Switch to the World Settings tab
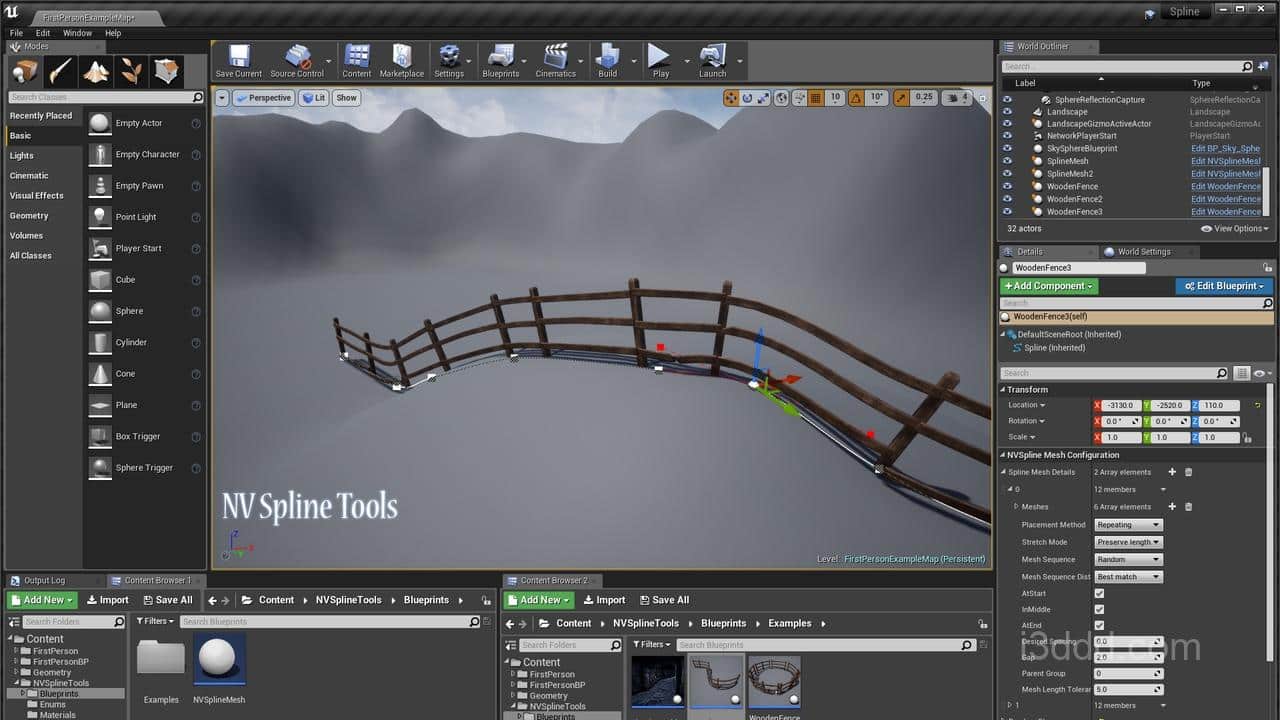 [x=1143, y=252]
